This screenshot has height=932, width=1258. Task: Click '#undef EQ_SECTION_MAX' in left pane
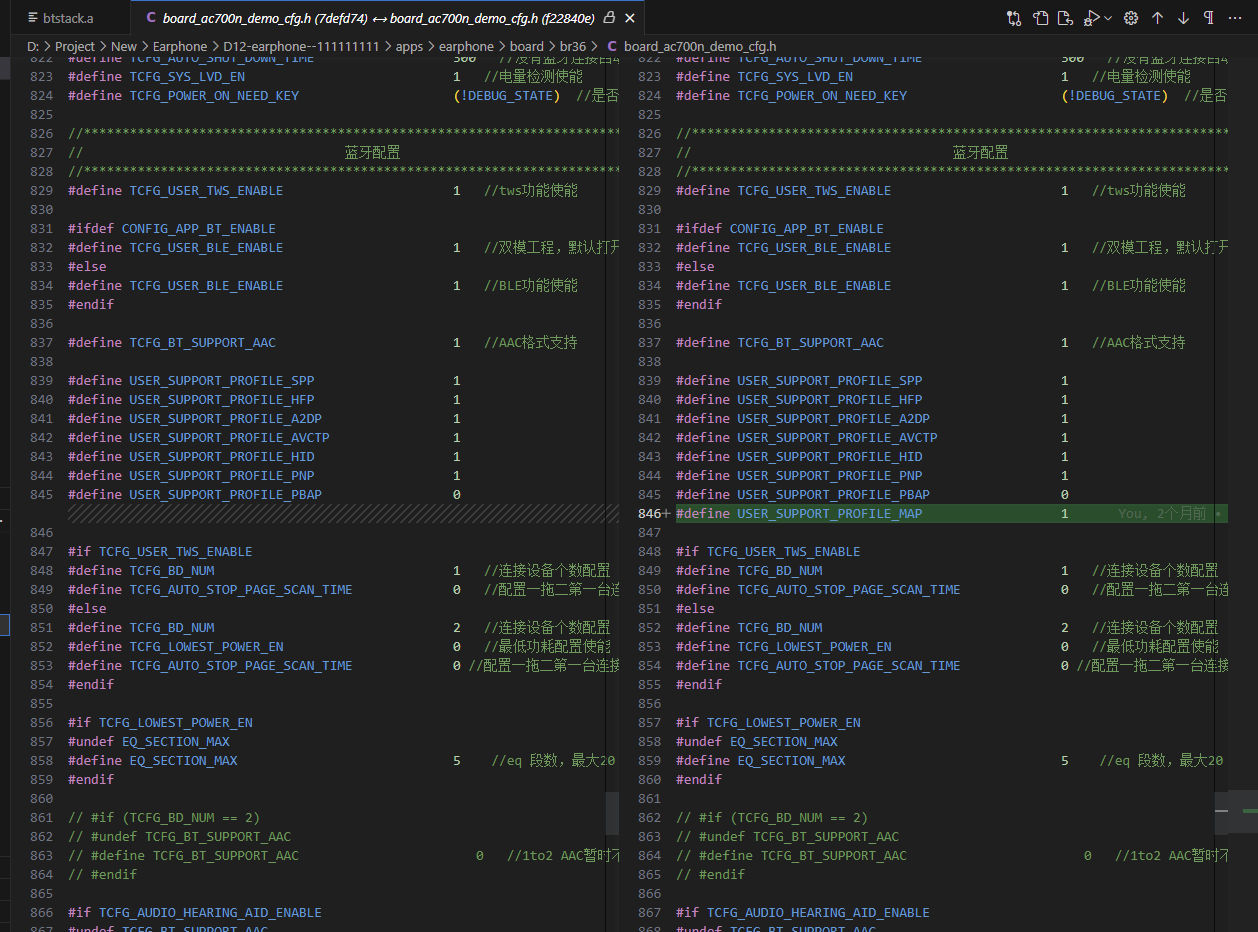(x=149, y=741)
